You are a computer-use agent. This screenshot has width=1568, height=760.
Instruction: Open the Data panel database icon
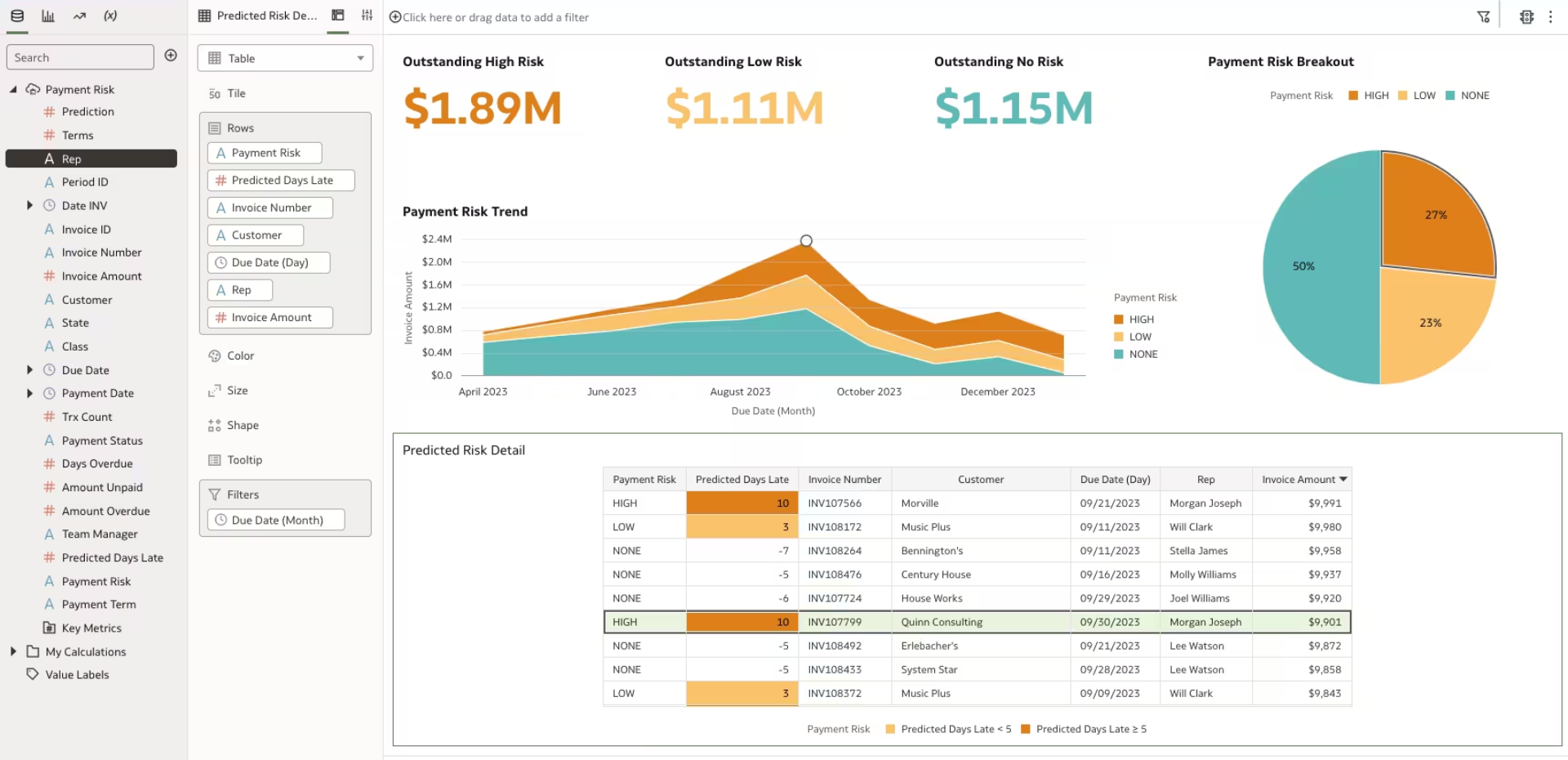click(x=17, y=16)
